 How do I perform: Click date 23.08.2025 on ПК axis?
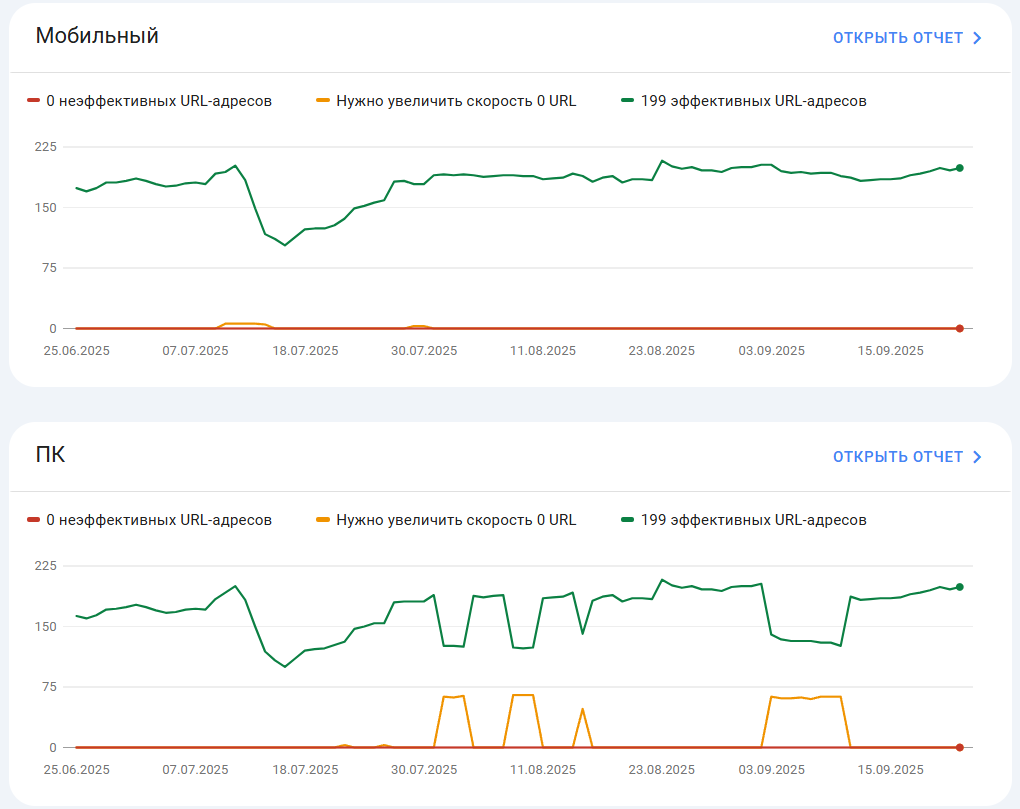point(662,769)
